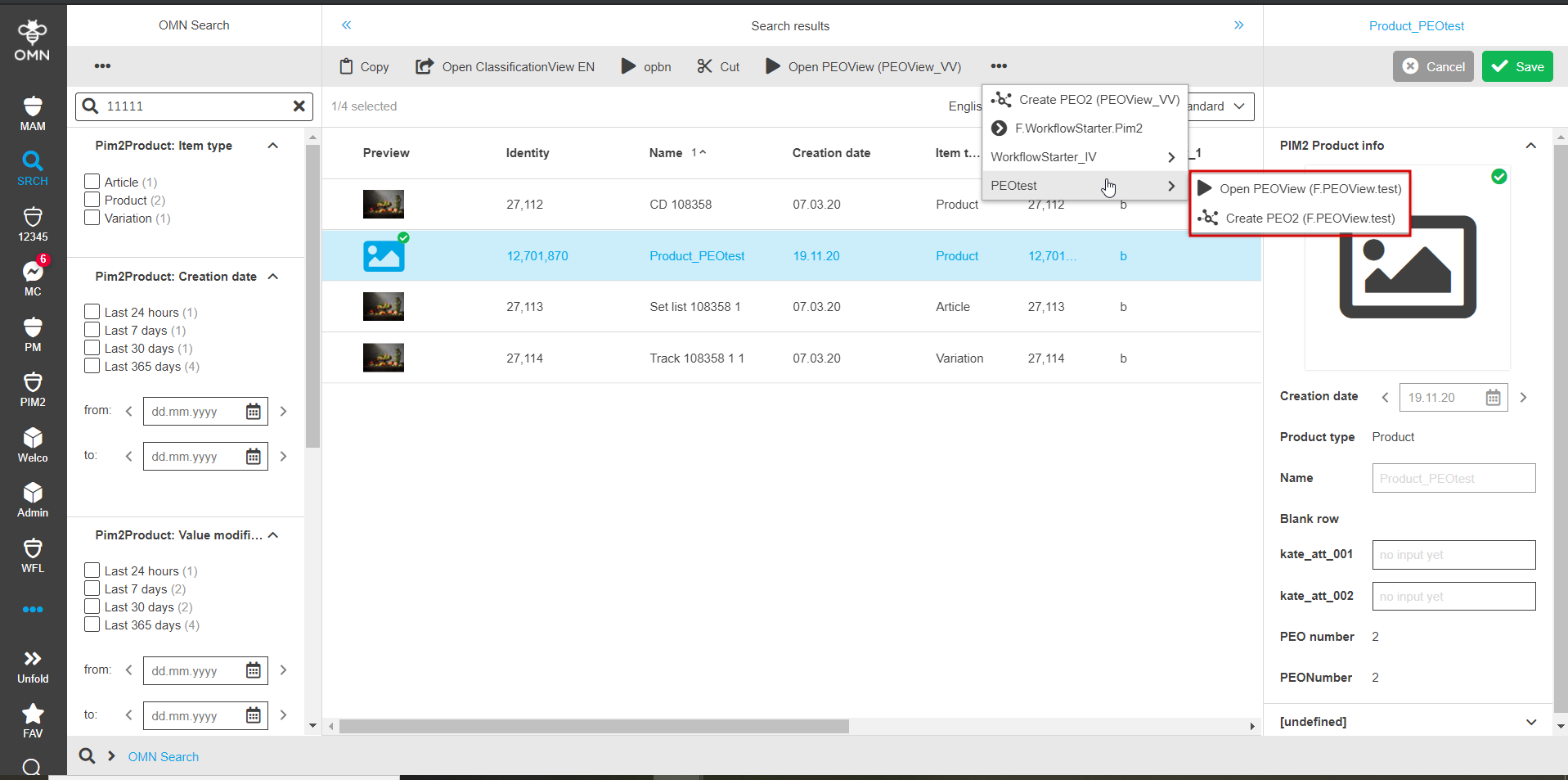Click the FAV star icon
Image resolution: width=1568 pixels, height=780 pixels.
coord(33,720)
